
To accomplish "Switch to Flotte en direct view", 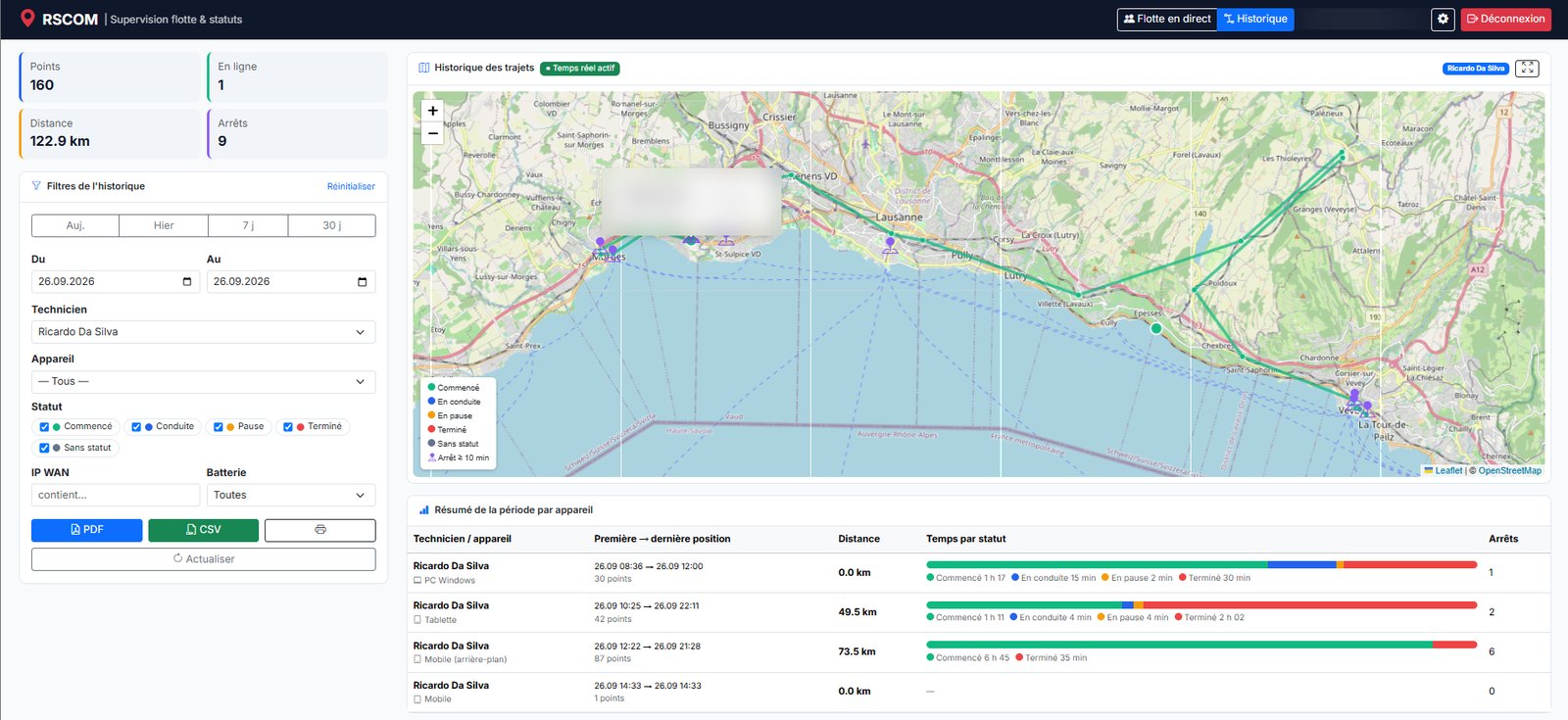I will pyautogui.click(x=1167, y=20).
